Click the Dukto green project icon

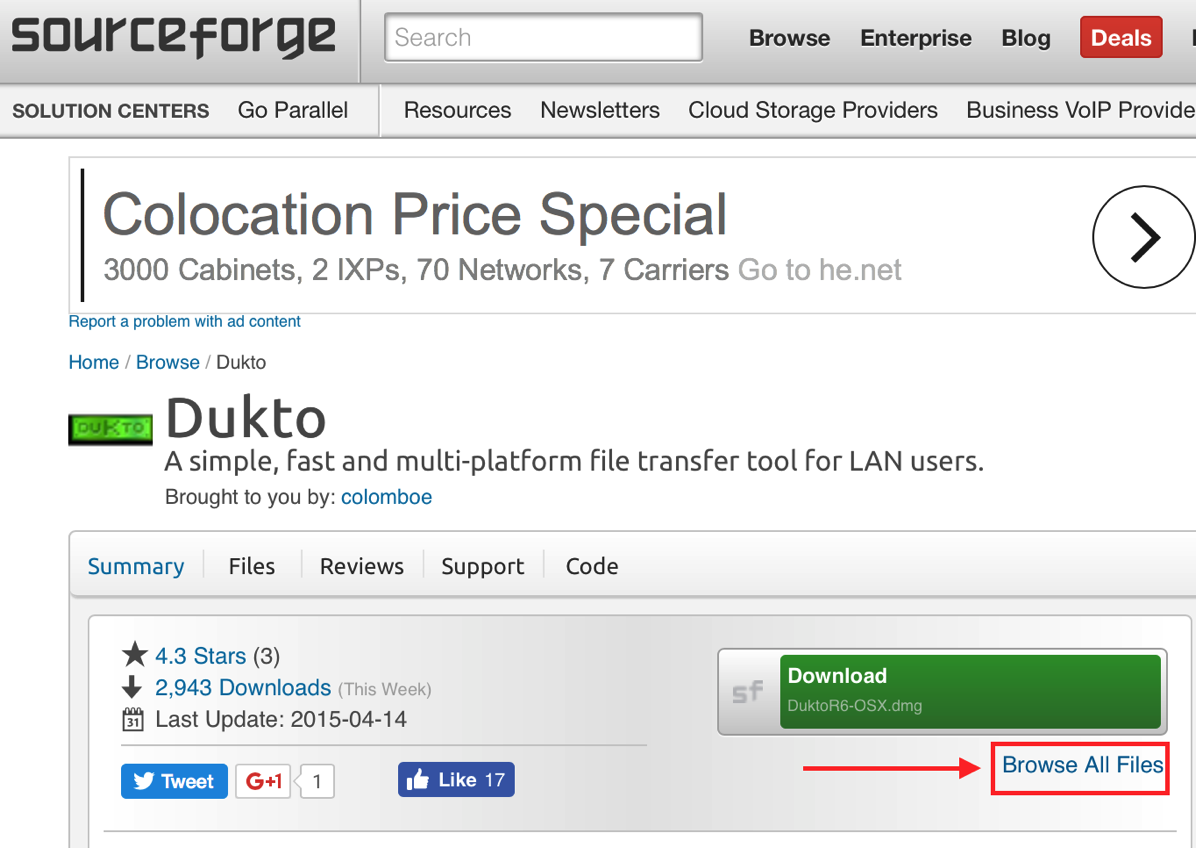coord(111,429)
